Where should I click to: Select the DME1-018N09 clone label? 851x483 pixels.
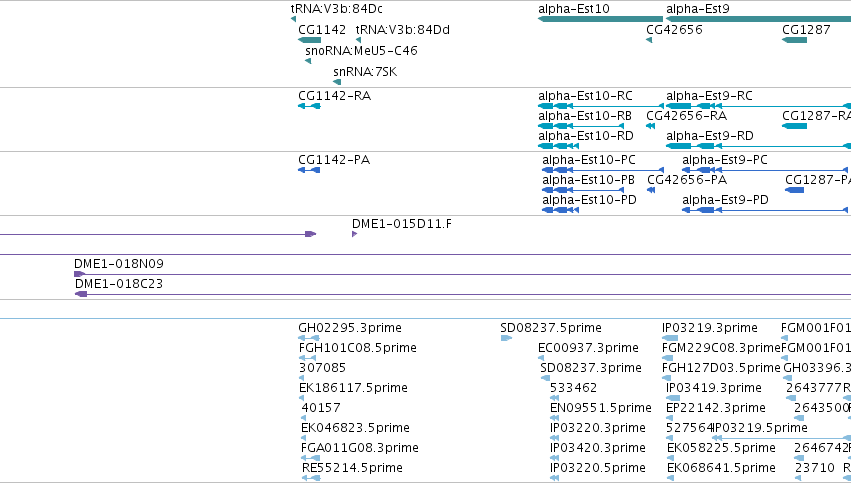119,264
